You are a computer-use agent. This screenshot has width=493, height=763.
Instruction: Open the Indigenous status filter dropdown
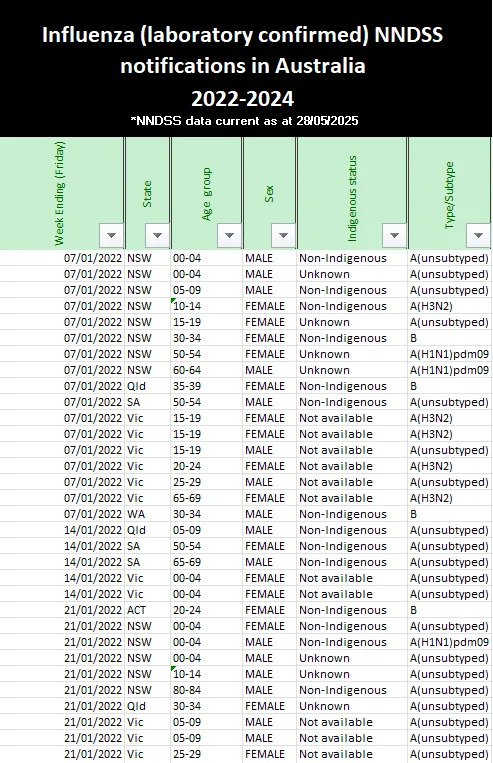pos(394,236)
